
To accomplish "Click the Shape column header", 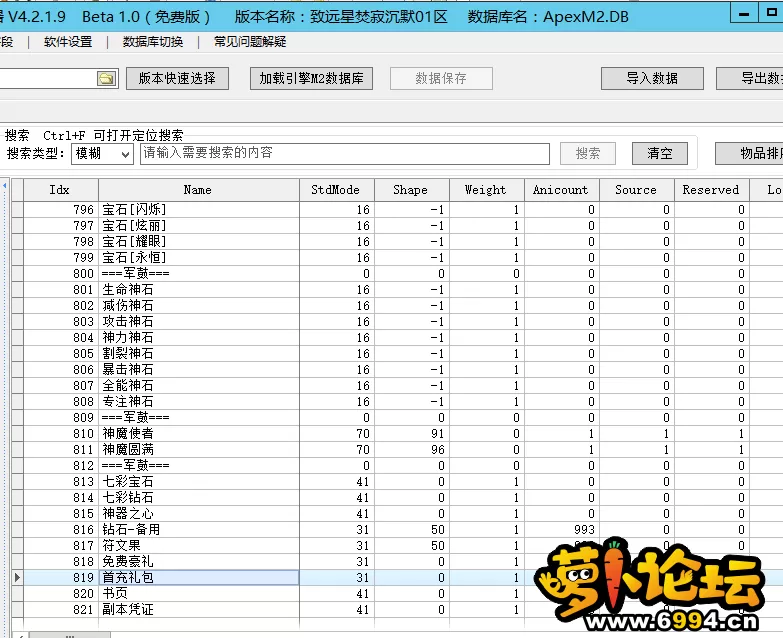I will (x=411, y=190).
